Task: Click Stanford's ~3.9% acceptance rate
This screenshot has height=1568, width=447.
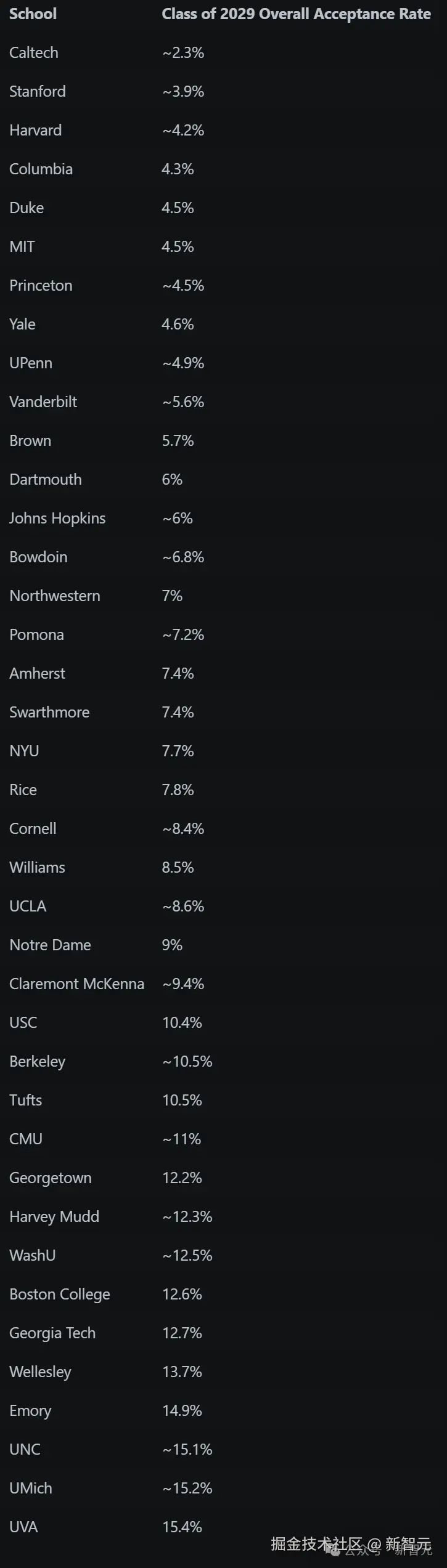Action: 183,91
